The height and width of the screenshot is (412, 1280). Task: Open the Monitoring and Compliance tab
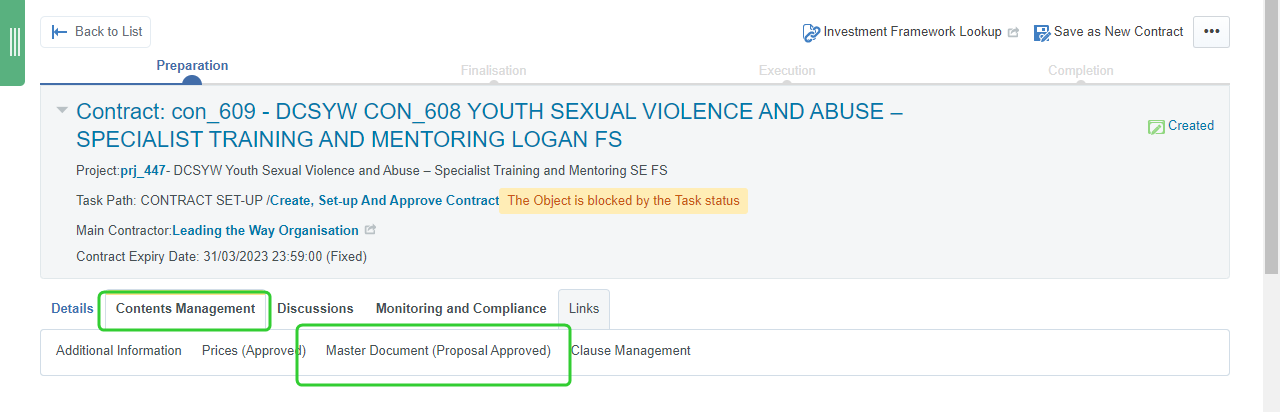(x=461, y=309)
